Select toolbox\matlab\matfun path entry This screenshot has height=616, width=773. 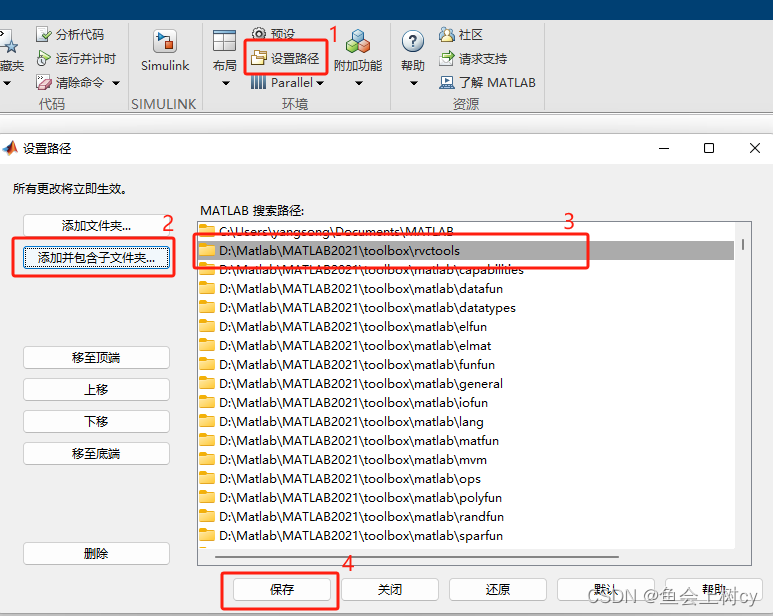466,441
